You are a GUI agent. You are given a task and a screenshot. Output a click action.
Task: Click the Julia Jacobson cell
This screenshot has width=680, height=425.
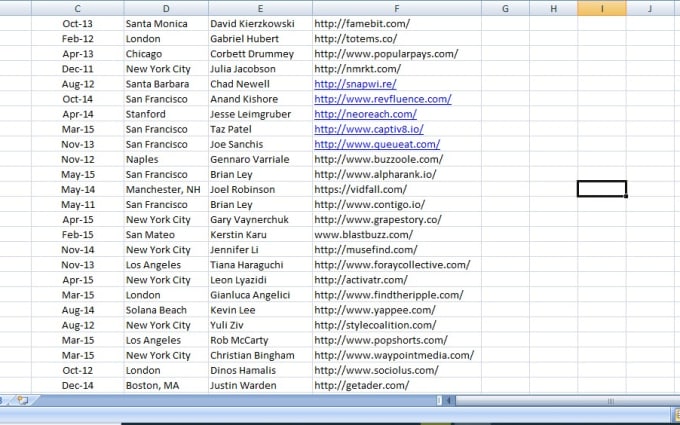[260, 69]
